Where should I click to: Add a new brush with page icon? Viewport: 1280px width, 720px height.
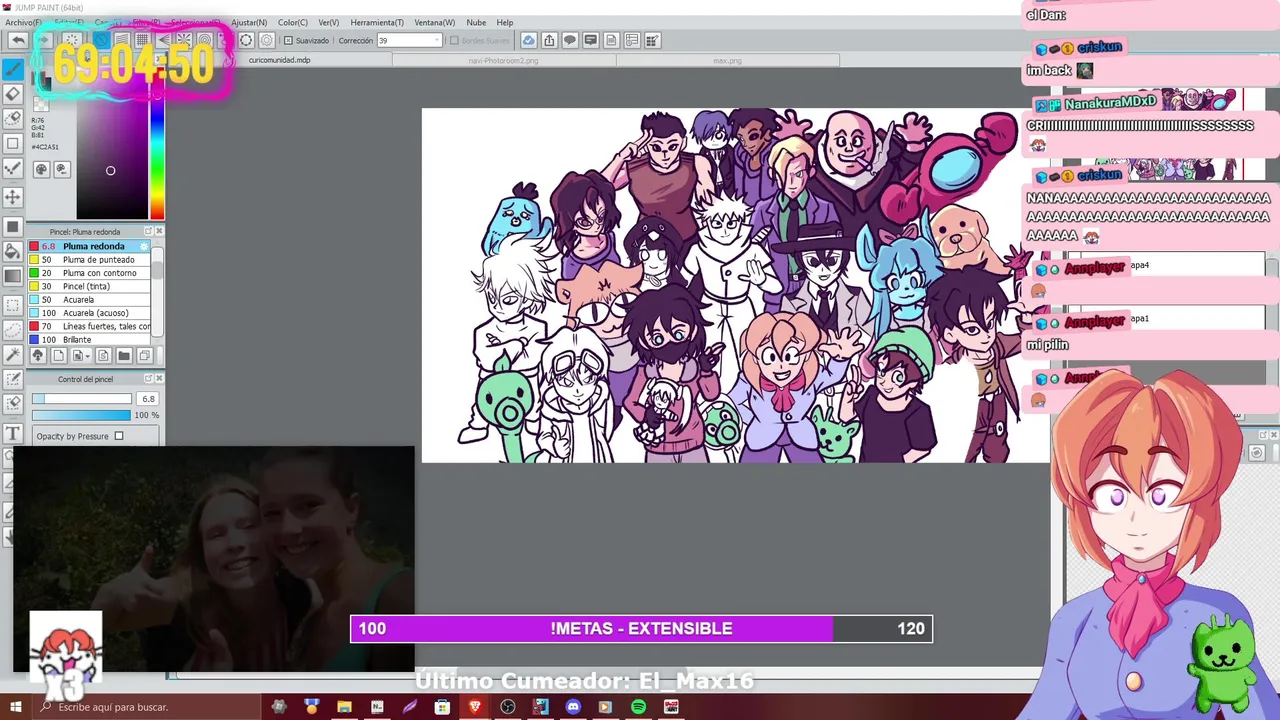point(58,356)
